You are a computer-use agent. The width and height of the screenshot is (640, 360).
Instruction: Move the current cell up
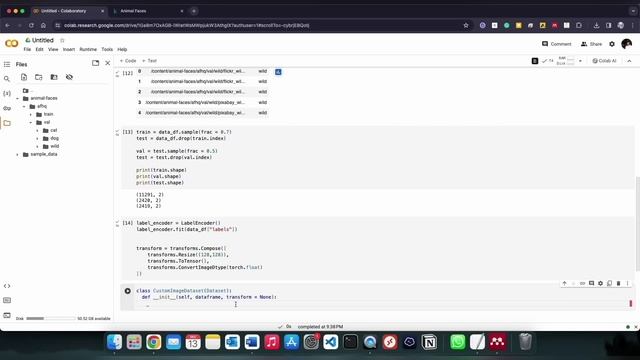point(564,283)
